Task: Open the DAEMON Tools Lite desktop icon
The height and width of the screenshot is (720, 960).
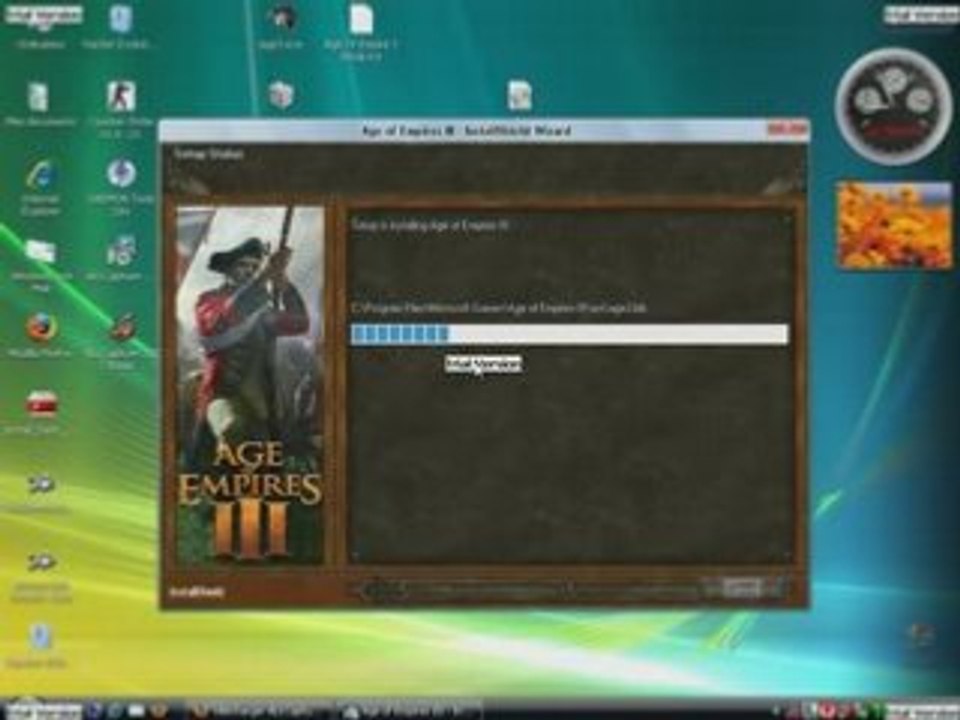Action: (x=121, y=173)
